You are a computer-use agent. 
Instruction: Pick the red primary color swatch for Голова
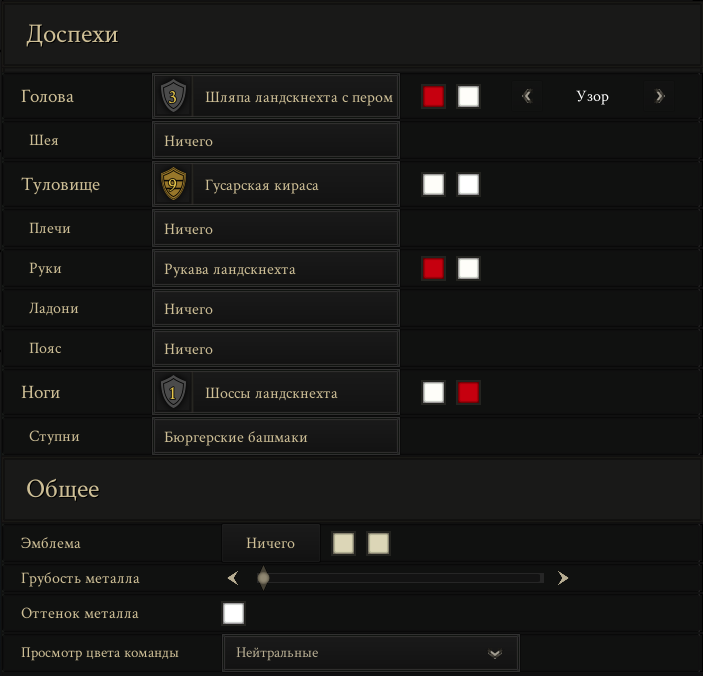coord(433,96)
